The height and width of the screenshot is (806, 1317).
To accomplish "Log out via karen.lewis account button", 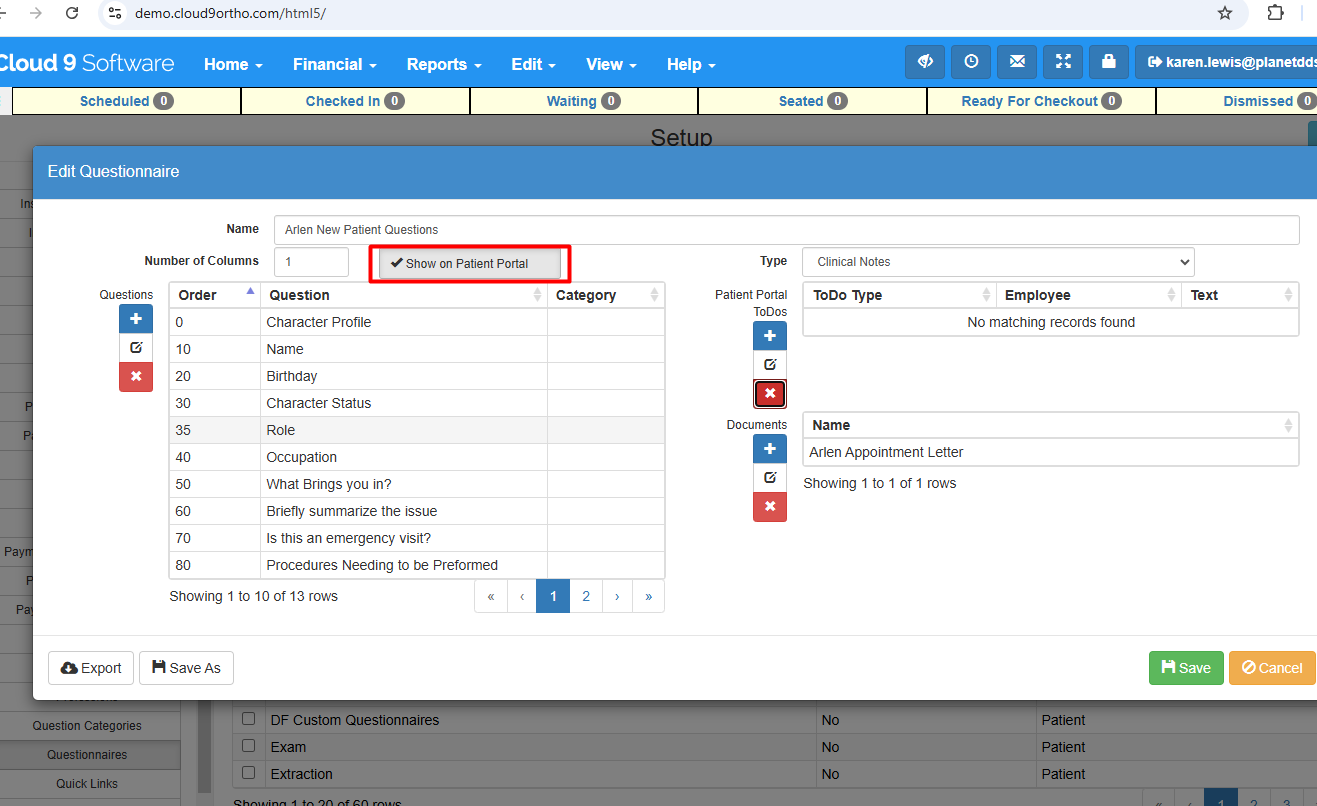I will point(1228,62).
